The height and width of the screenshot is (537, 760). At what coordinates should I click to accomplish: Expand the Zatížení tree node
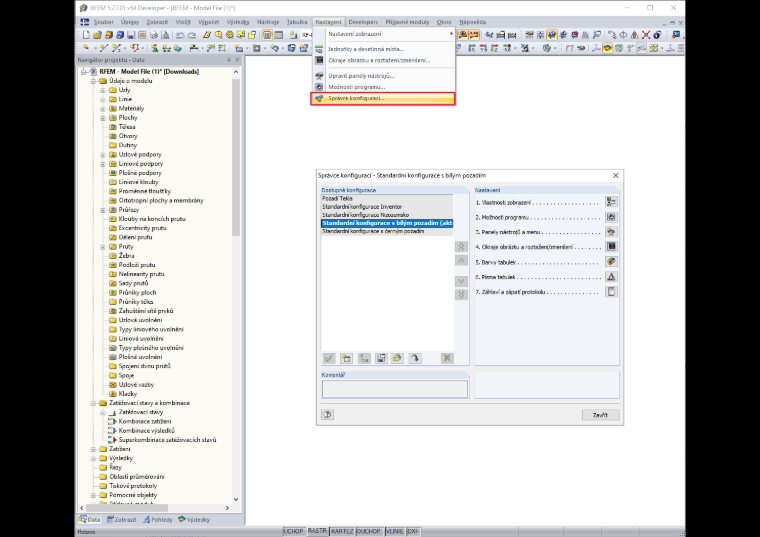[93, 449]
